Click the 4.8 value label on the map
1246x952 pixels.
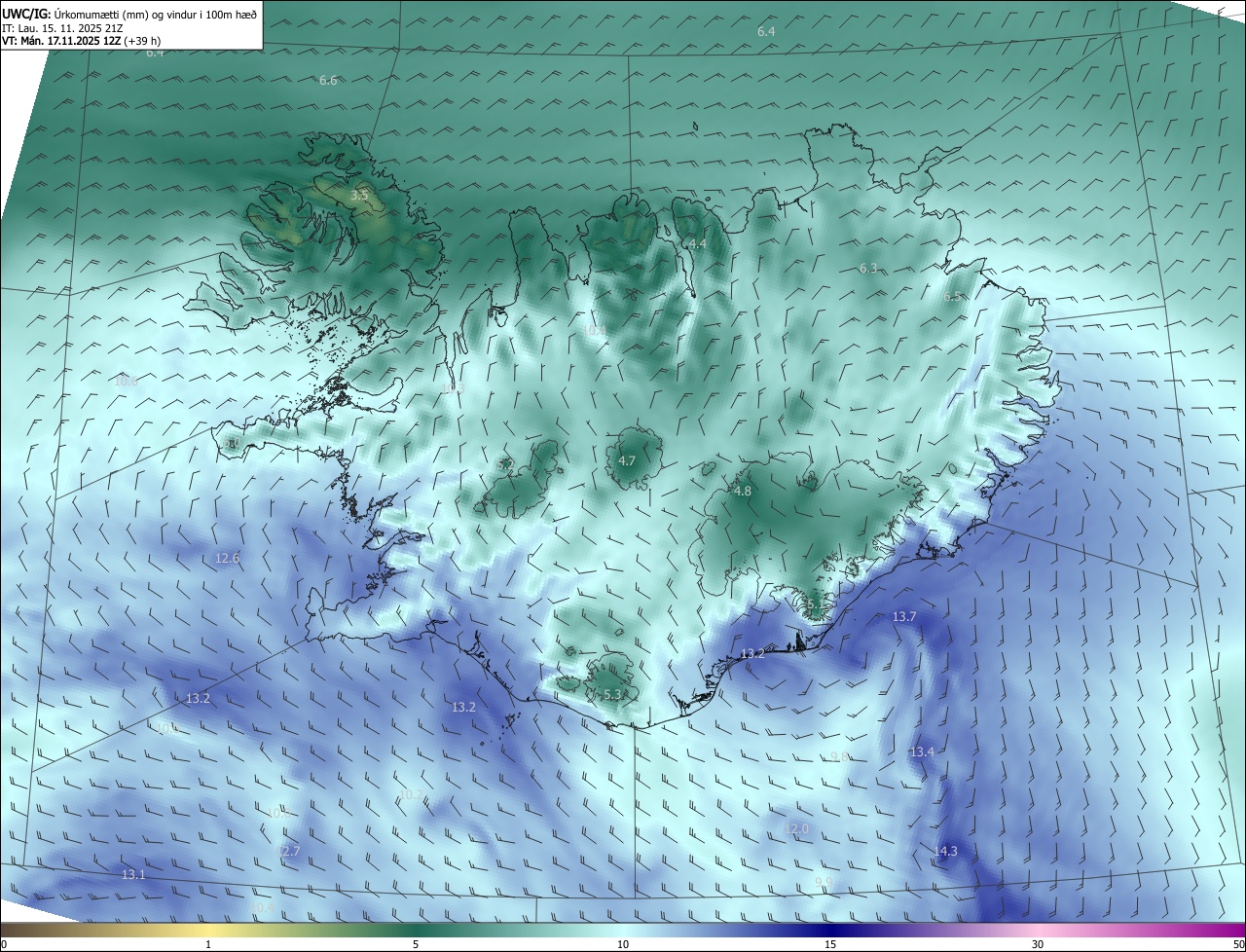coord(743,492)
